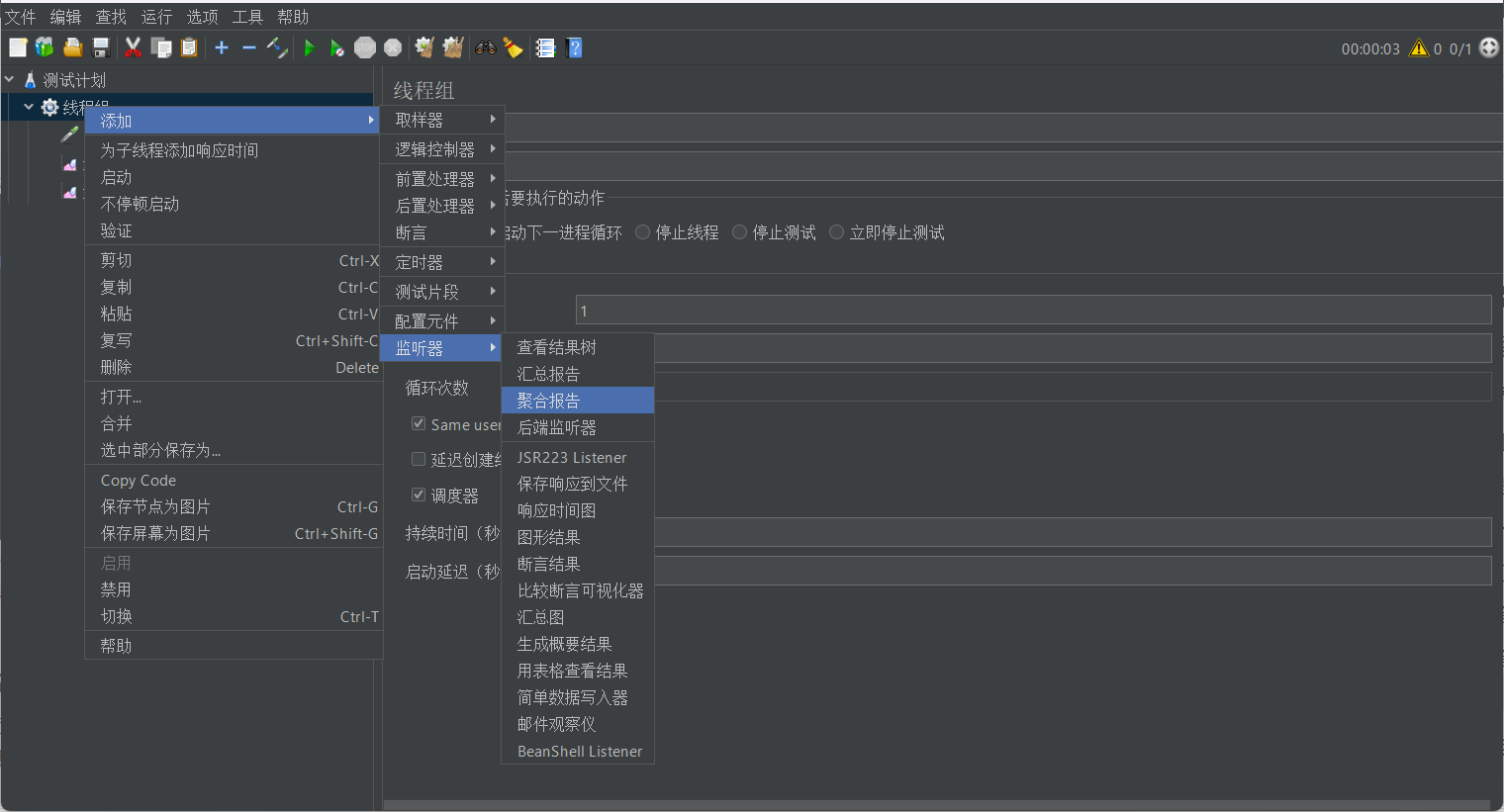Open Search with the binoculars icon
Image resolution: width=1504 pixels, height=812 pixels.
pyautogui.click(x=485, y=47)
